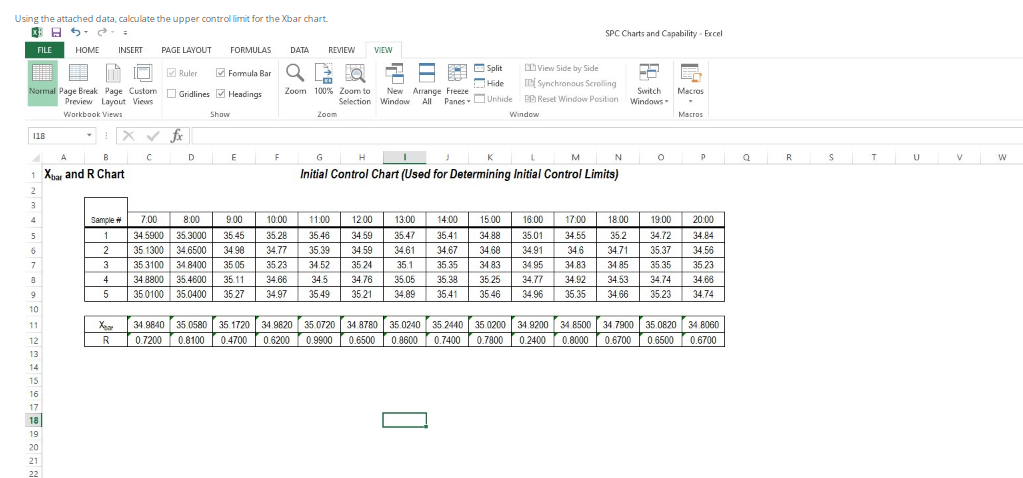1023x478 pixels.
Task: Click Xbar value 34.8060 cell
Action: 703,324
